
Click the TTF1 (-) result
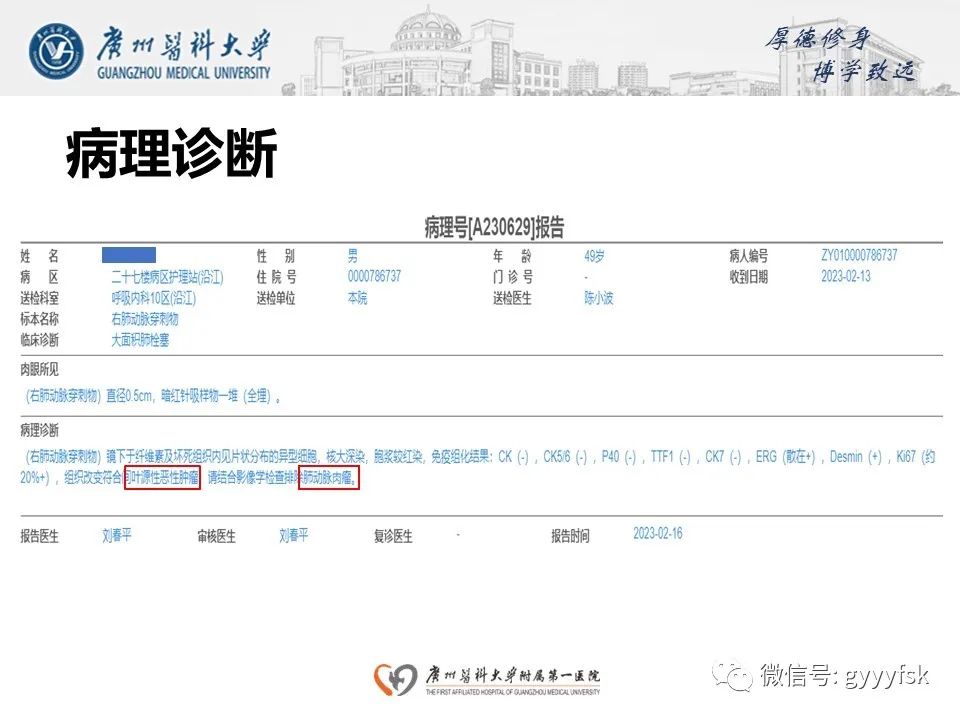[670, 457]
